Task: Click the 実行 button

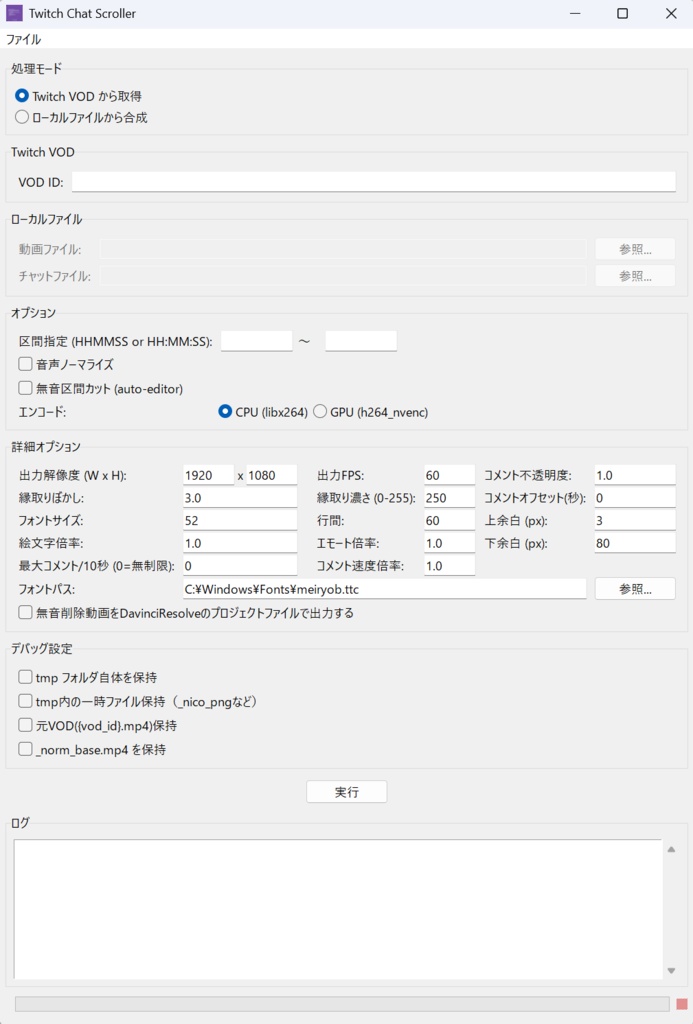Action: pos(347,792)
